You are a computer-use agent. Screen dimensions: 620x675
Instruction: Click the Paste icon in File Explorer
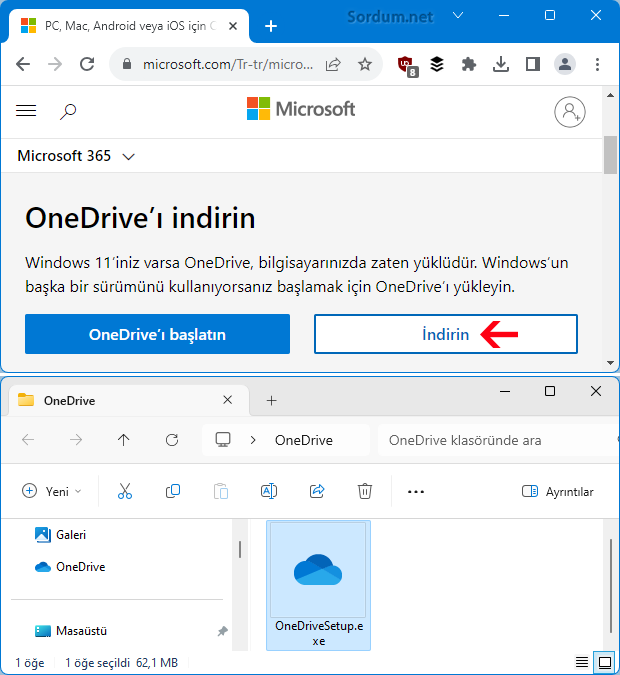(x=220, y=491)
